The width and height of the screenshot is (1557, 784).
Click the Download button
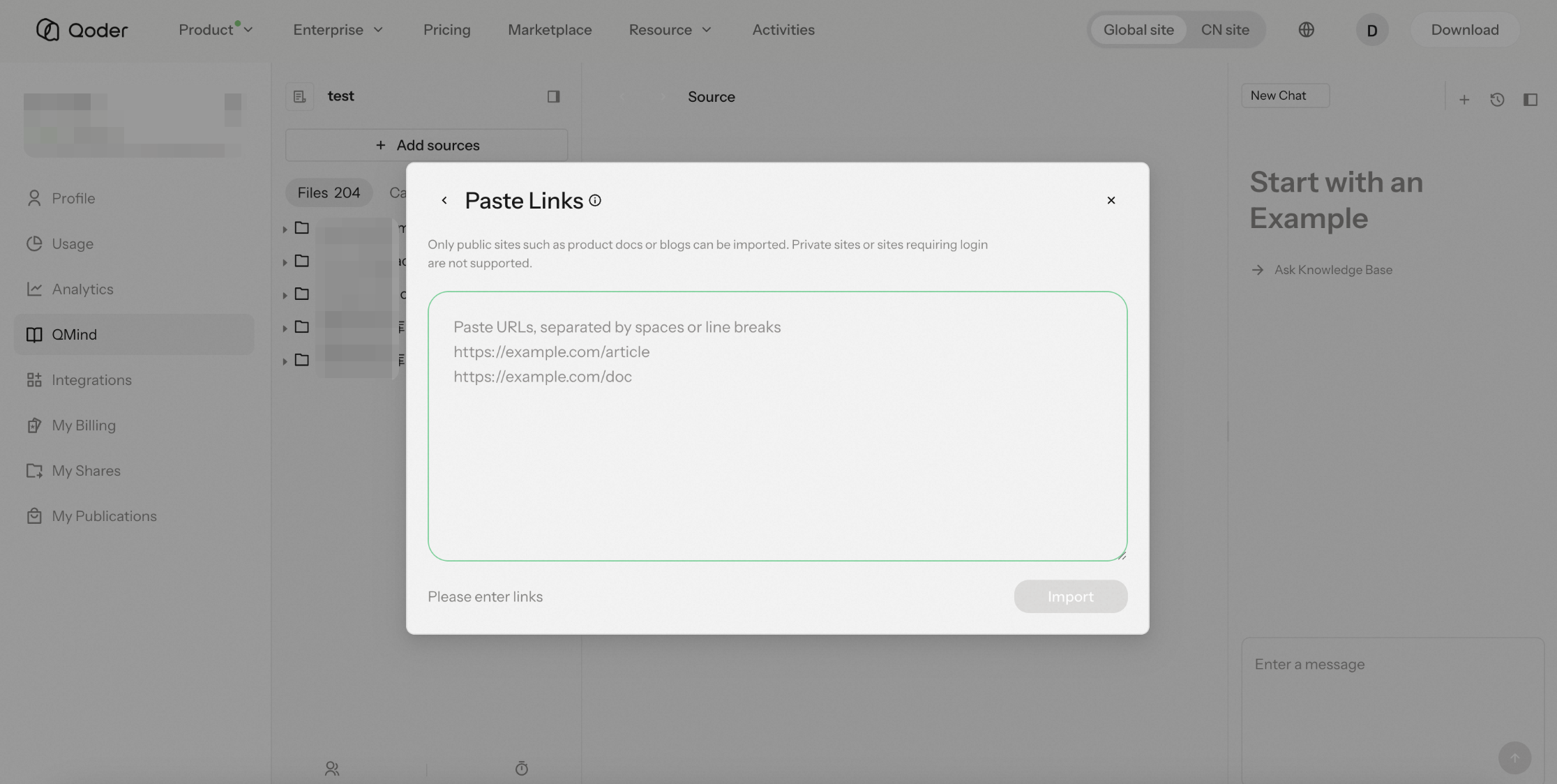pyautogui.click(x=1465, y=29)
